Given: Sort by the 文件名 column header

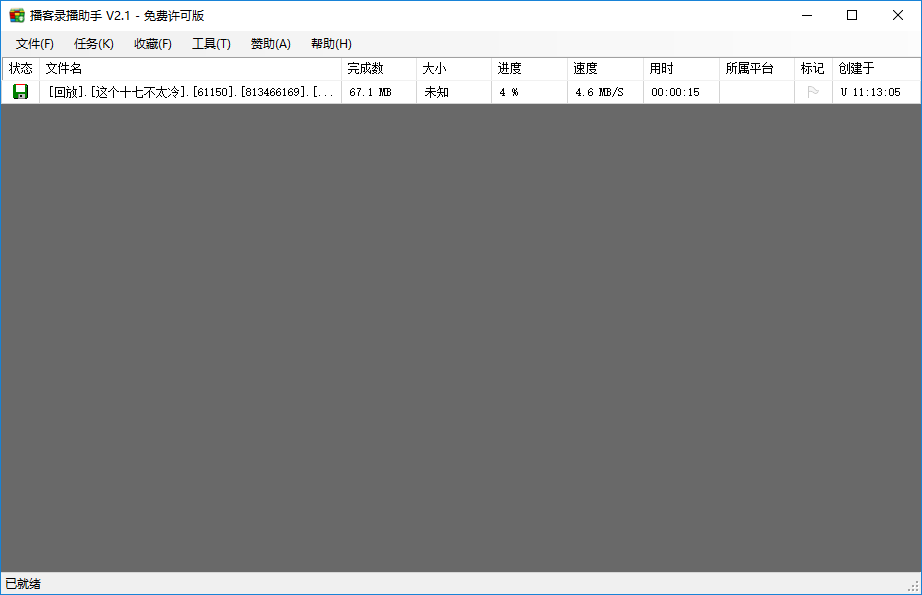Looking at the screenshot, I should coord(190,69).
